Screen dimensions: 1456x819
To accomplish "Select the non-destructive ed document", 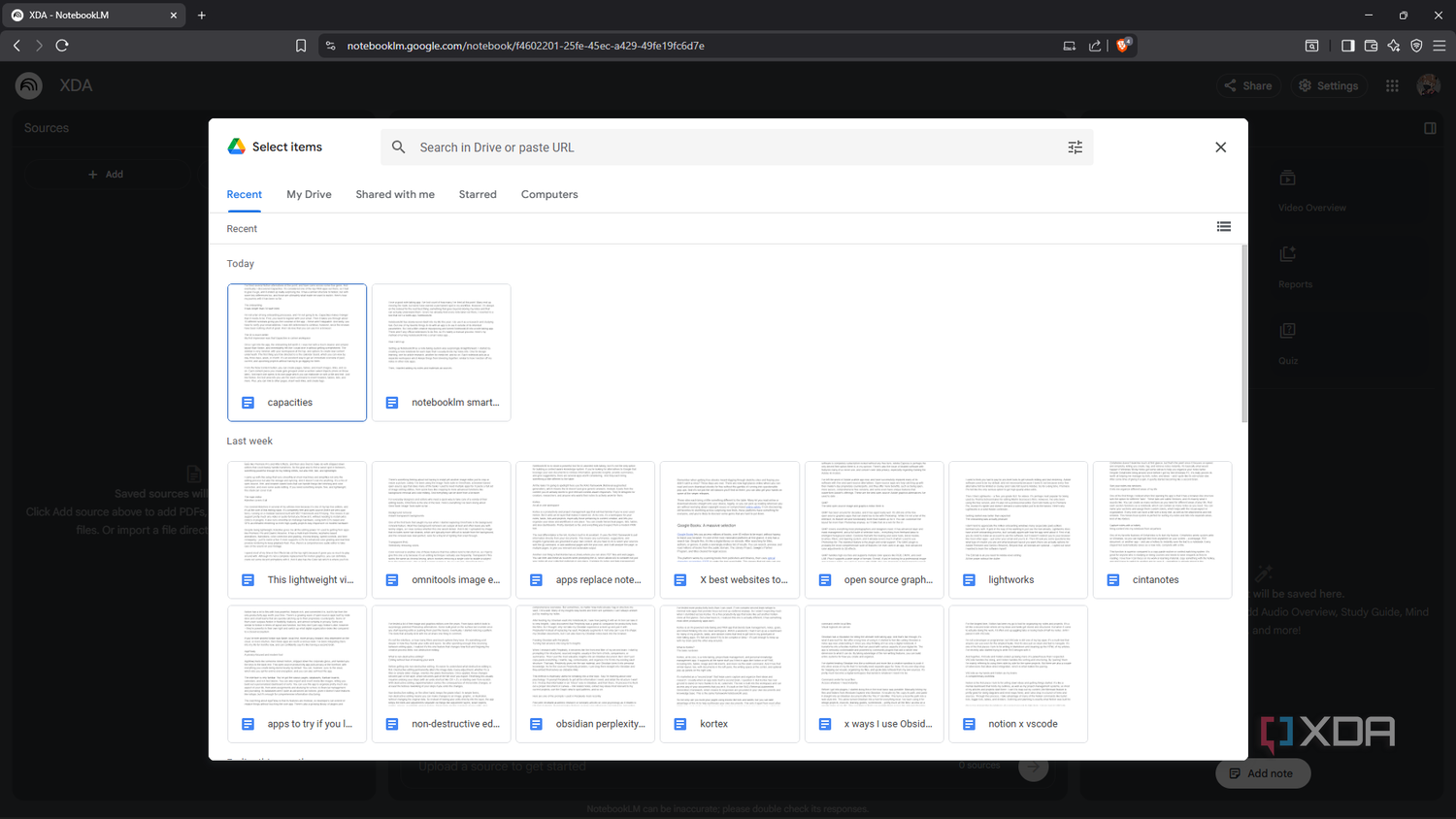I will coord(442,674).
